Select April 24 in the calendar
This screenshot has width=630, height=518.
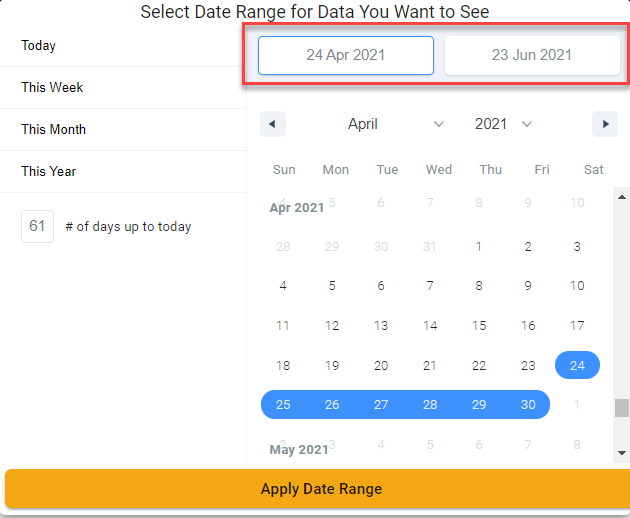tap(577, 365)
